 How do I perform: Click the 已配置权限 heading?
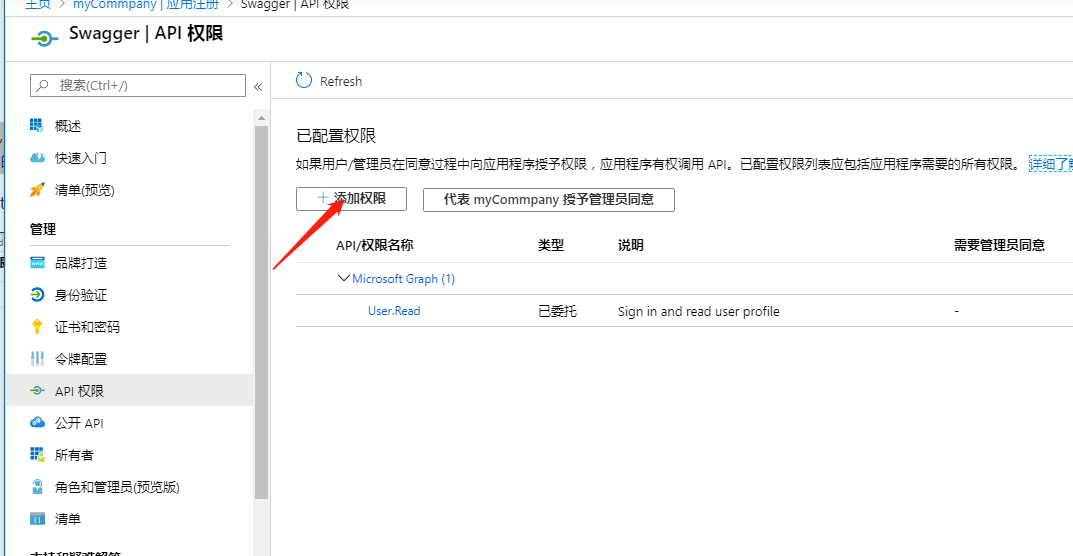(x=336, y=136)
